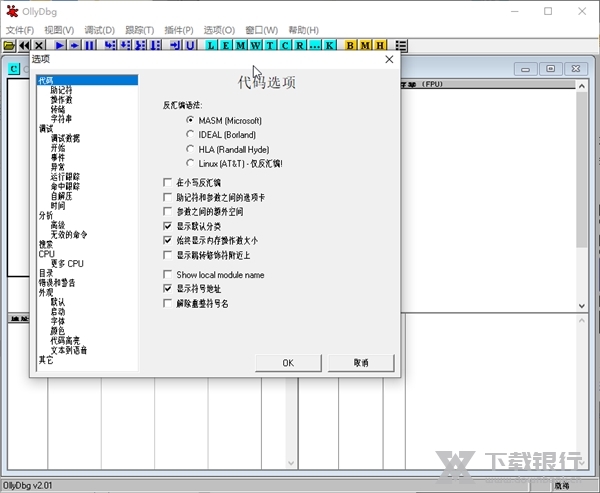The height and width of the screenshot is (493, 600).
Task: Click the Pause execution toolbar icon
Action: 89,46
